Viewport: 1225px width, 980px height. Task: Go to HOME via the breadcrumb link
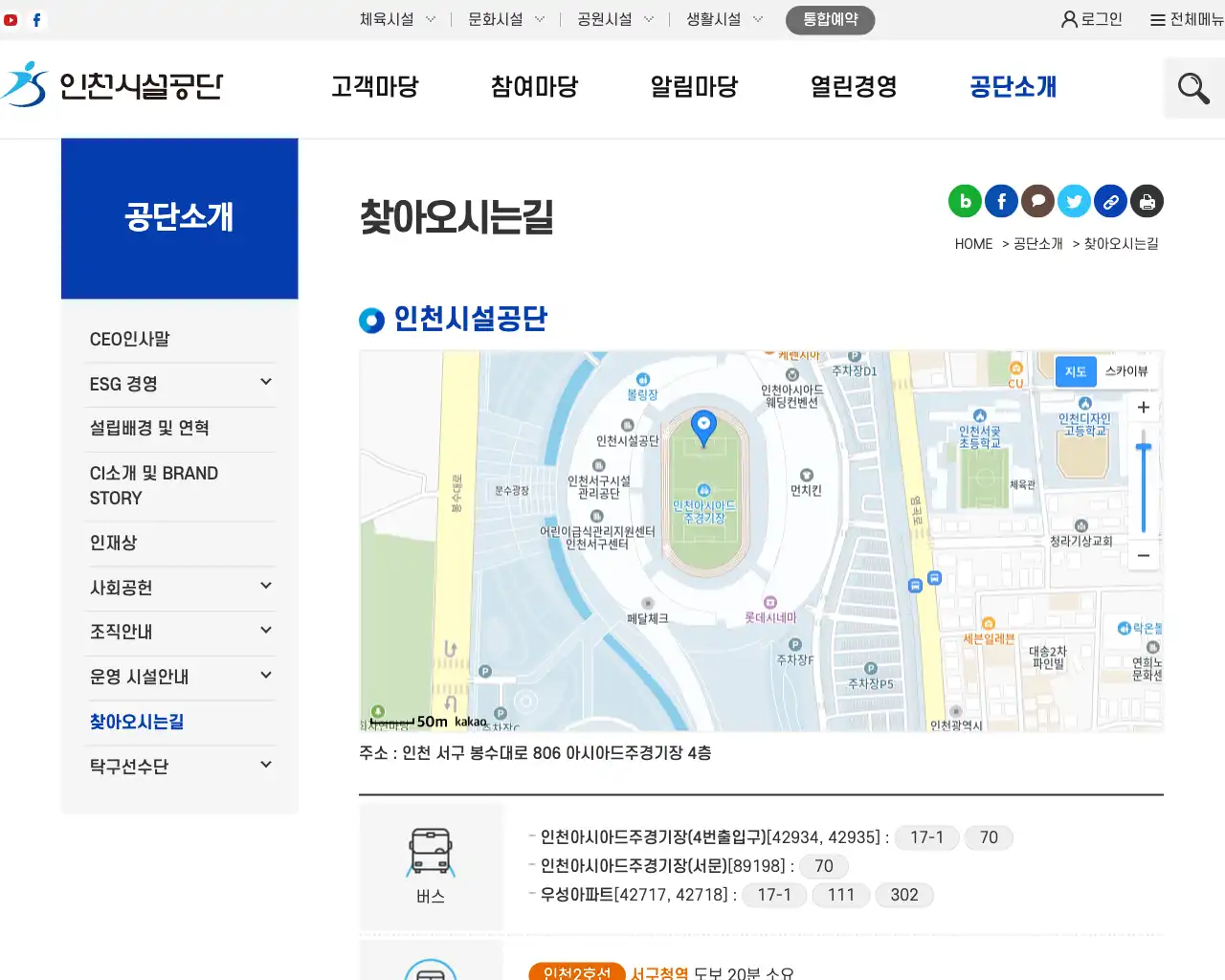[x=972, y=243]
